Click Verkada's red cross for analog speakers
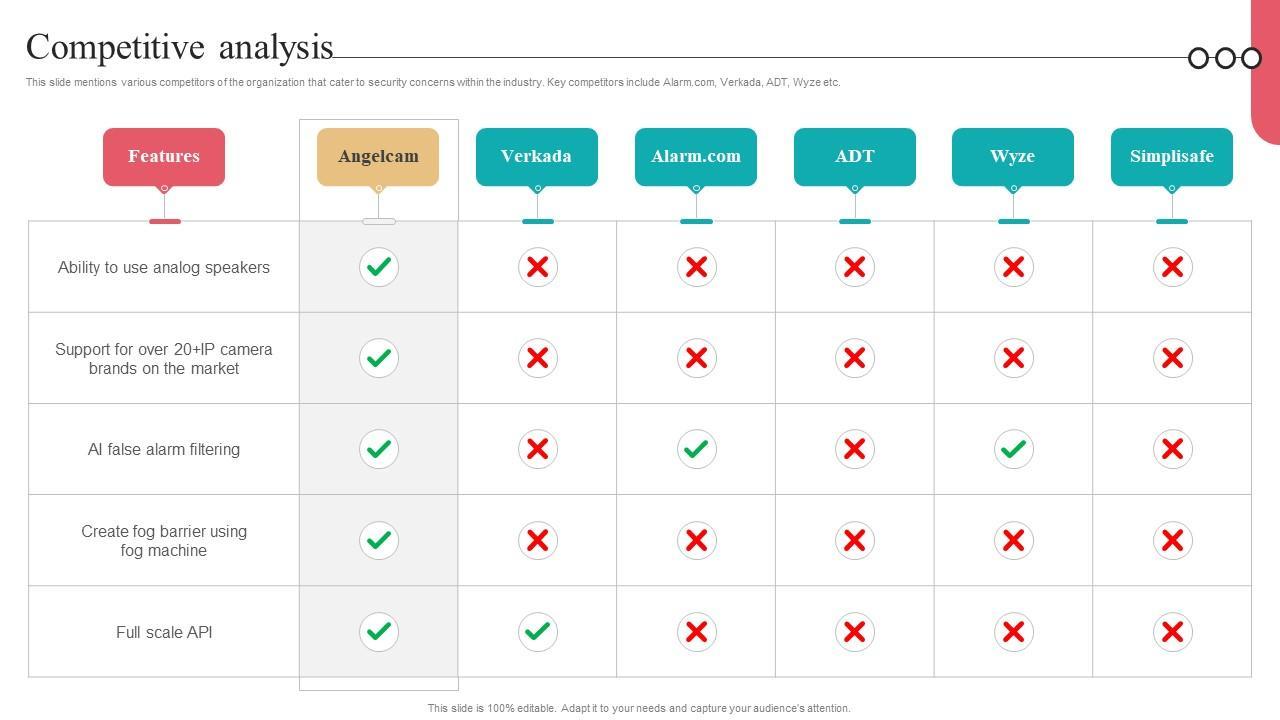This screenshot has height=720, width=1280. point(538,267)
